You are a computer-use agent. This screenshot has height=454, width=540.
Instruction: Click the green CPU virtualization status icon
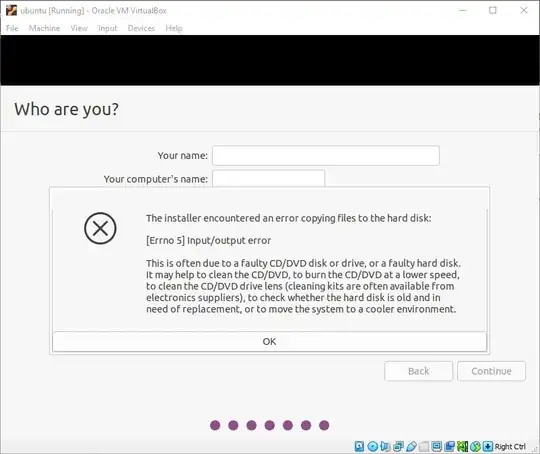pos(463,446)
